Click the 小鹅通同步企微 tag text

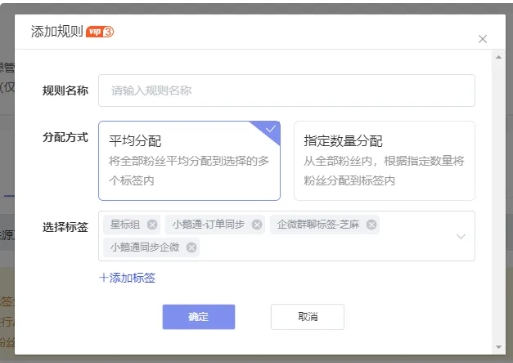[145, 247]
